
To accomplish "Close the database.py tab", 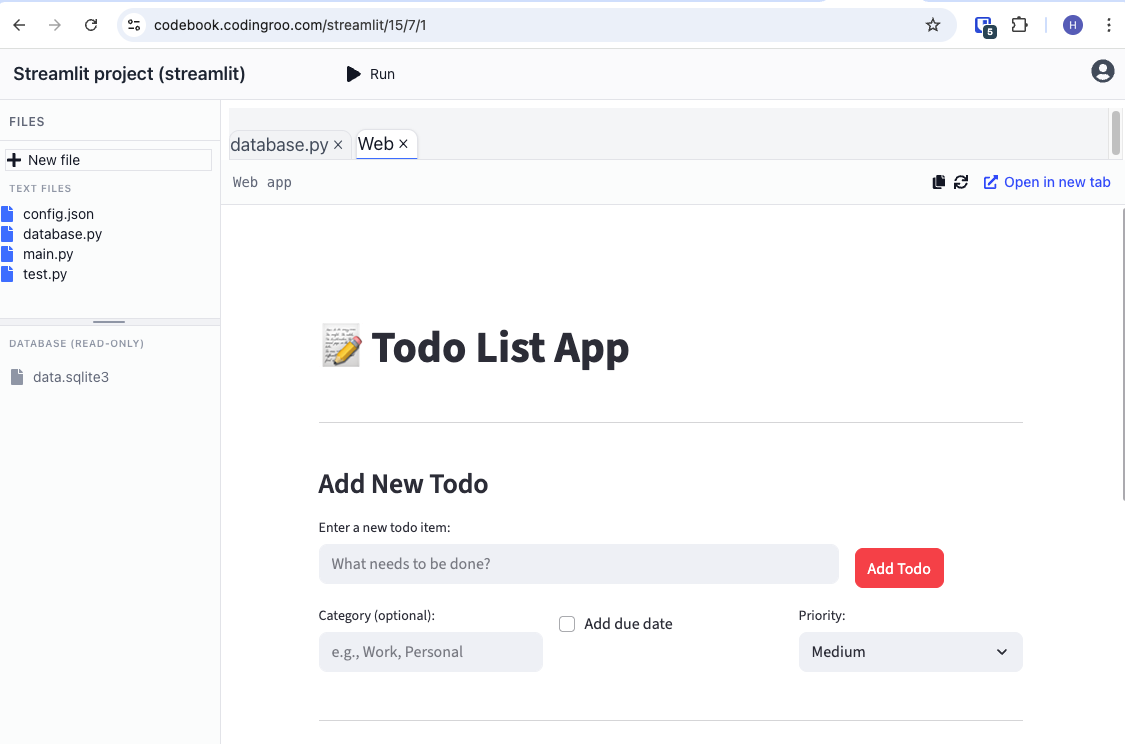I will 338,145.
